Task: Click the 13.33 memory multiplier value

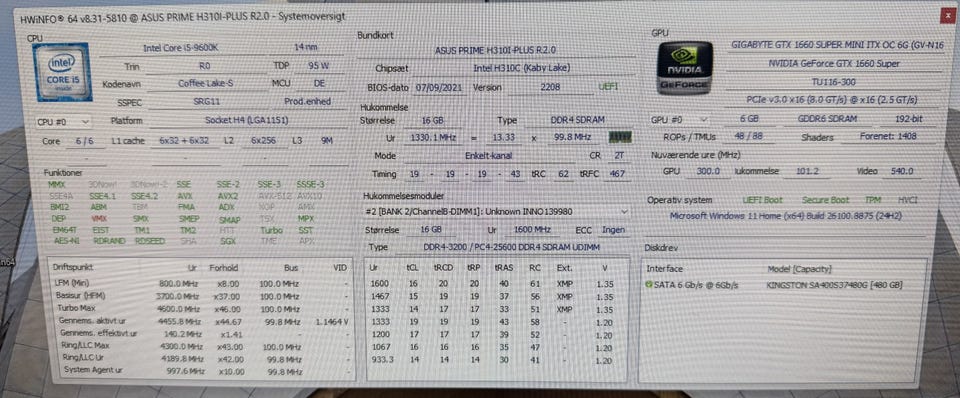Action: [x=504, y=138]
